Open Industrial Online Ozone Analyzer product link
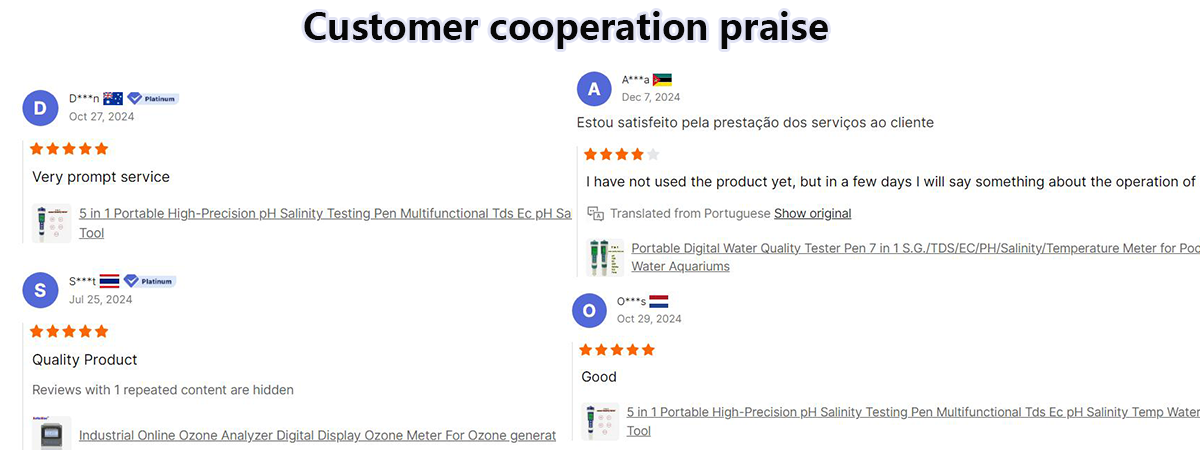 coord(317,435)
